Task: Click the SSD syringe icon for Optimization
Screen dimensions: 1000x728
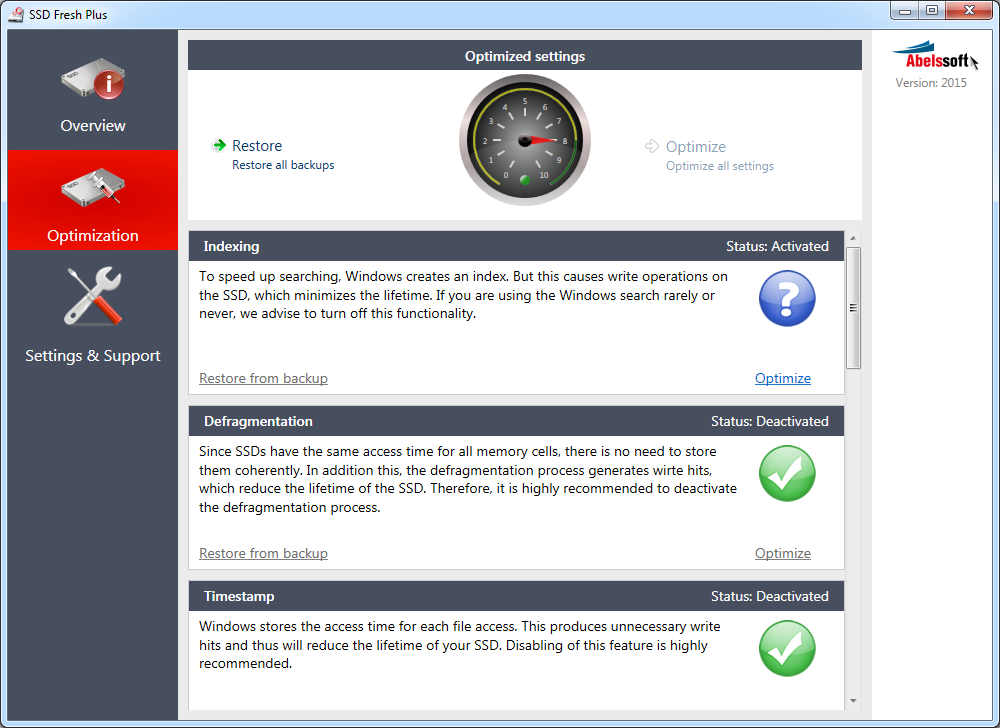Action: pyautogui.click(x=93, y=187)
